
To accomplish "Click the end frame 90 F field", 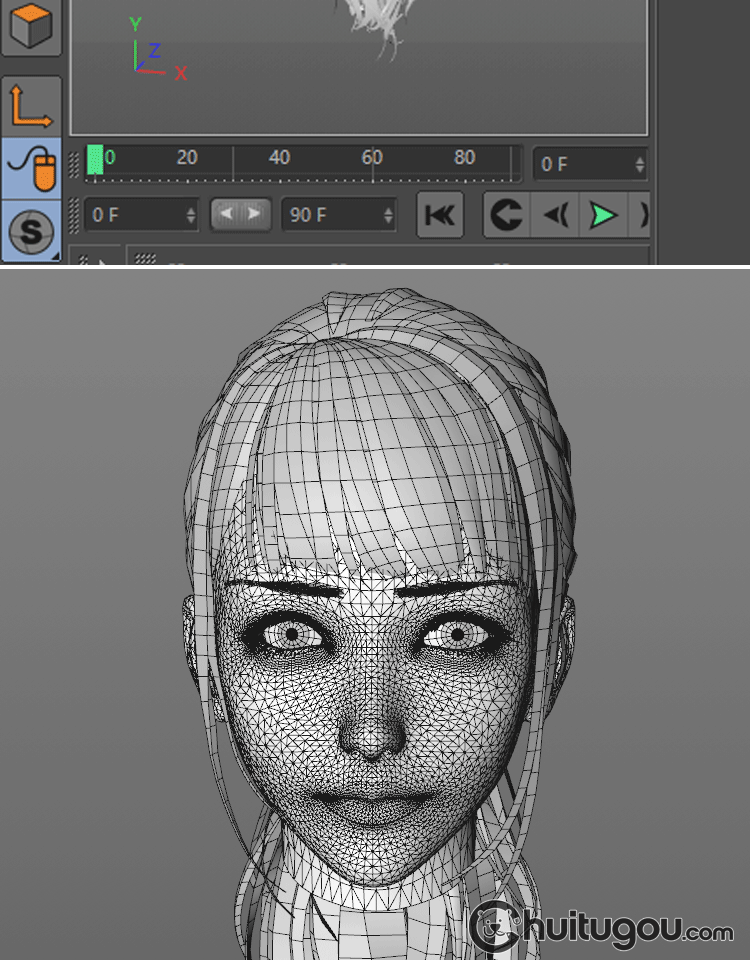I will (339, 214).
